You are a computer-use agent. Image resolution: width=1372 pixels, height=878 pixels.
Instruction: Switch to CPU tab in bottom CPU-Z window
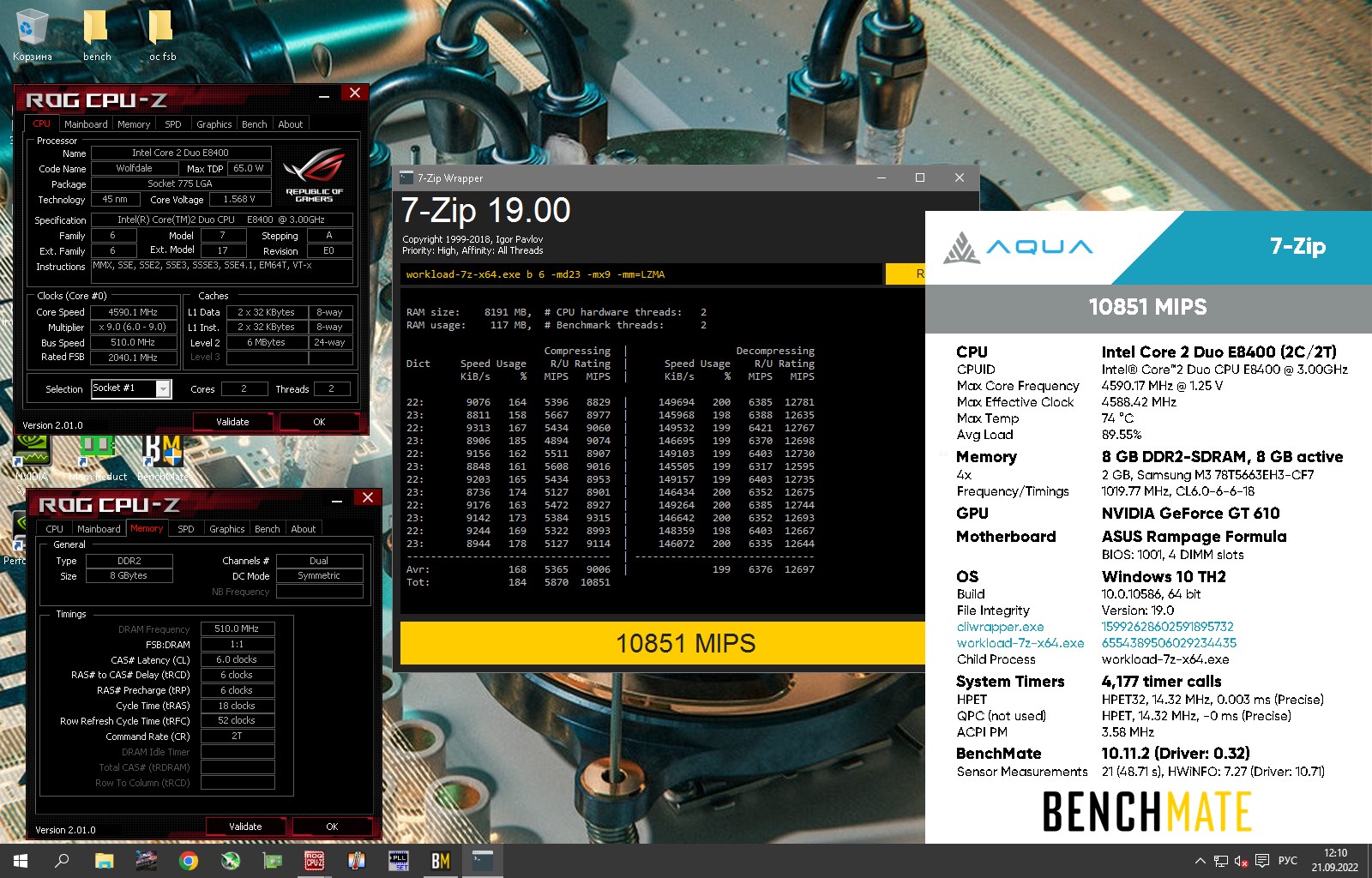(55, 529)
